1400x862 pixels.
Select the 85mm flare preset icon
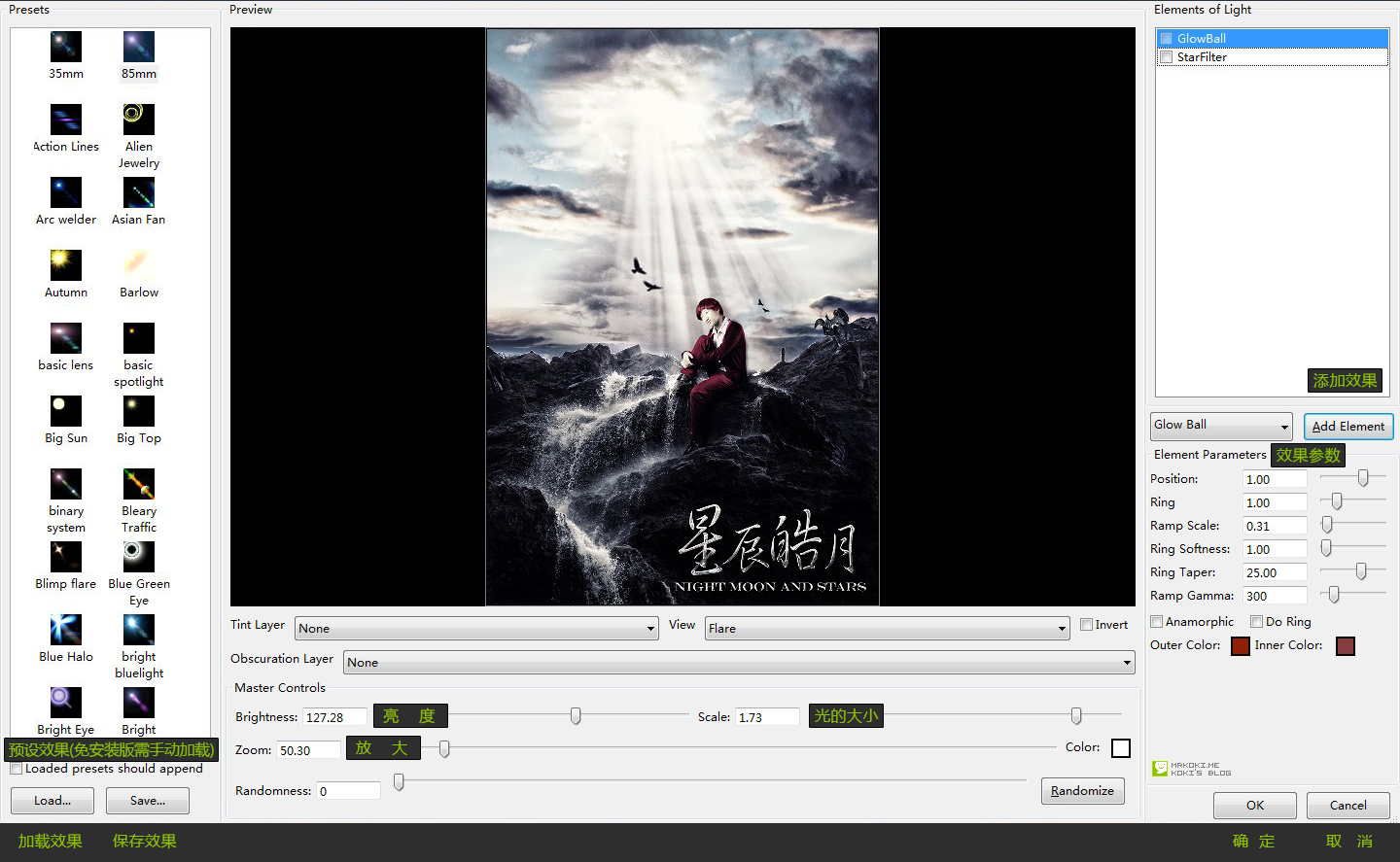[139, 47]
